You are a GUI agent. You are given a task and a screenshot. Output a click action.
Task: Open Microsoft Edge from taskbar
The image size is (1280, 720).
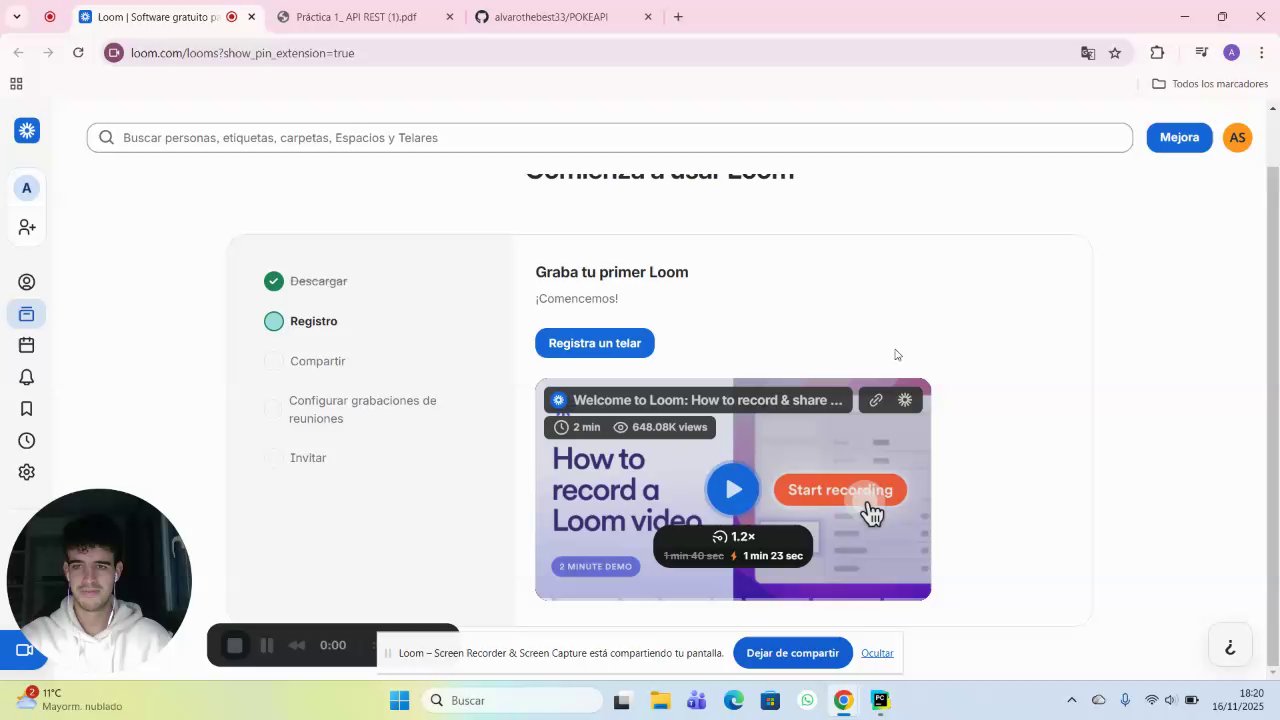pos(734,700)
